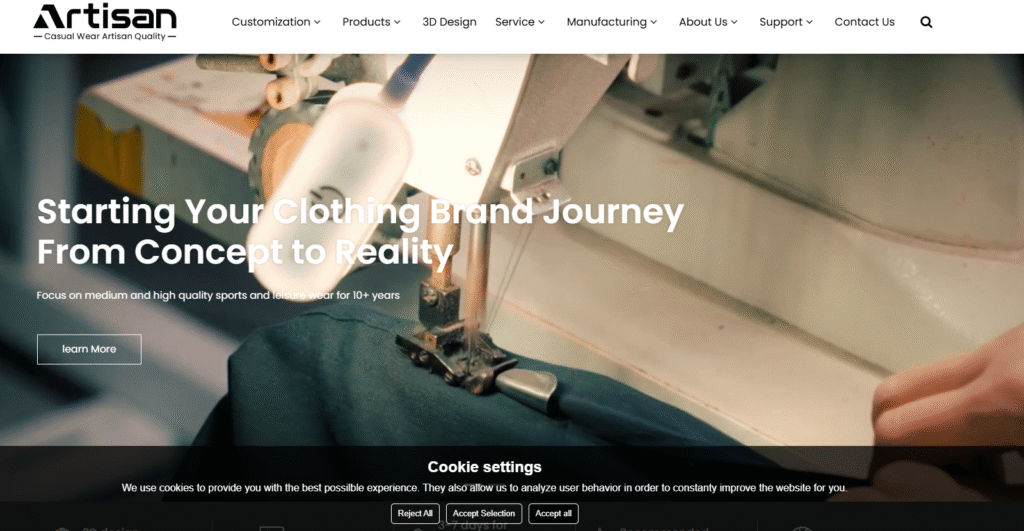1024x531 pixels.
Task: Open the Contact Us link
Action: (x=864, y=22)
